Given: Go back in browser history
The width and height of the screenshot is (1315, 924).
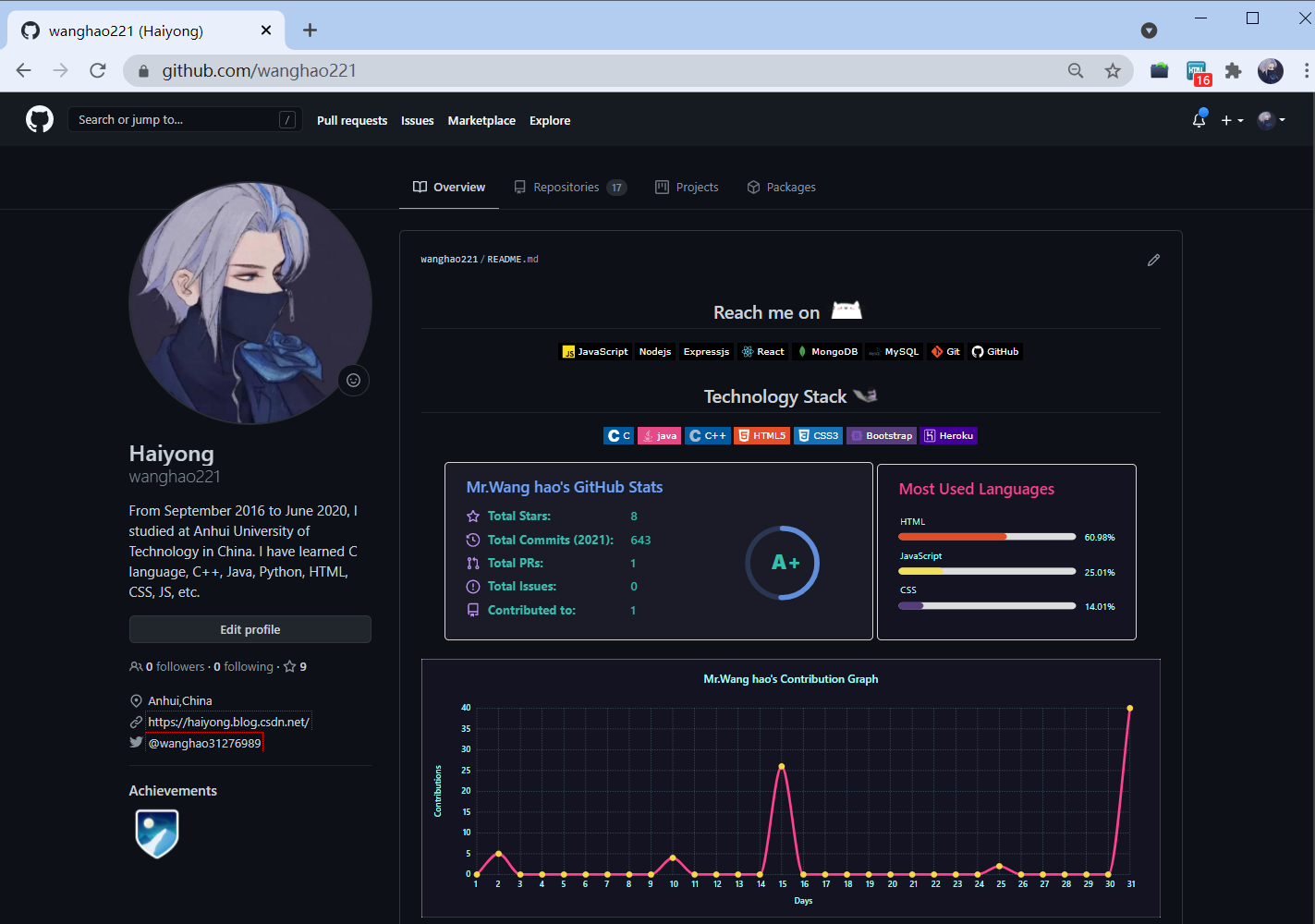Looking at the screenshot, I should point(24,71).
